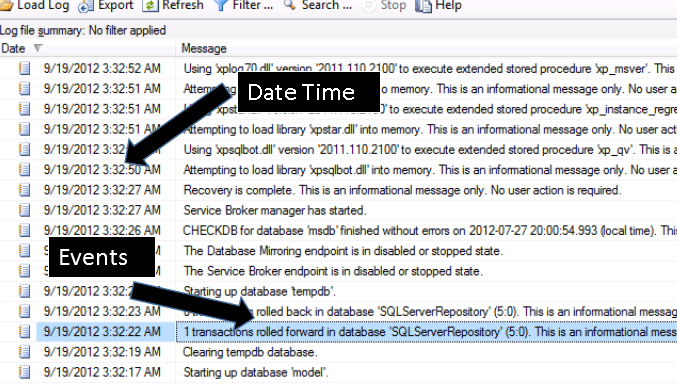
Task: Open the Load Log toolbar button
Action: pyautogui.click(x=35, y=6)
